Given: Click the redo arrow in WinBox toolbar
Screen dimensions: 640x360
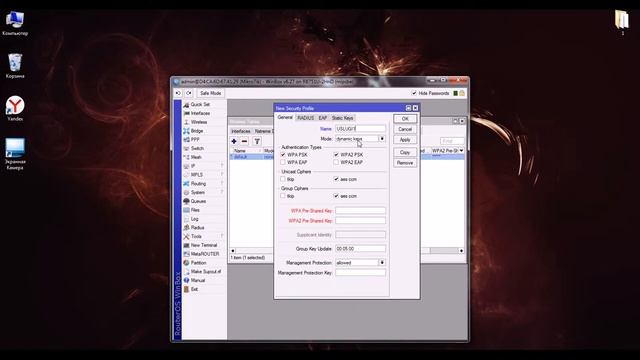Looking at the screenshot, I should [x=189, y=93].
